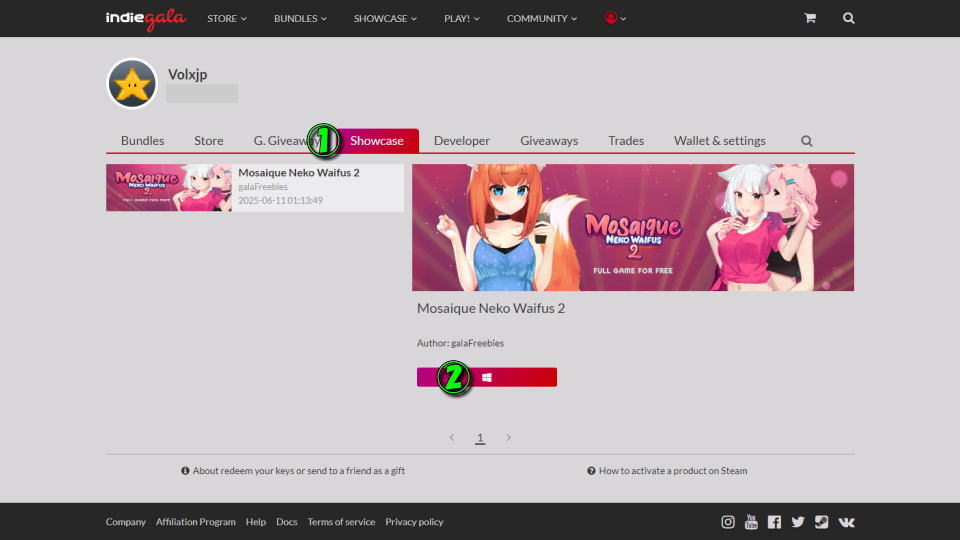The height and width of the screenshot is (540, 960).
Task: Click the 2025-06-11 01:13:49 timestamp
Action: pyautogui.click(x=280, y=200)
